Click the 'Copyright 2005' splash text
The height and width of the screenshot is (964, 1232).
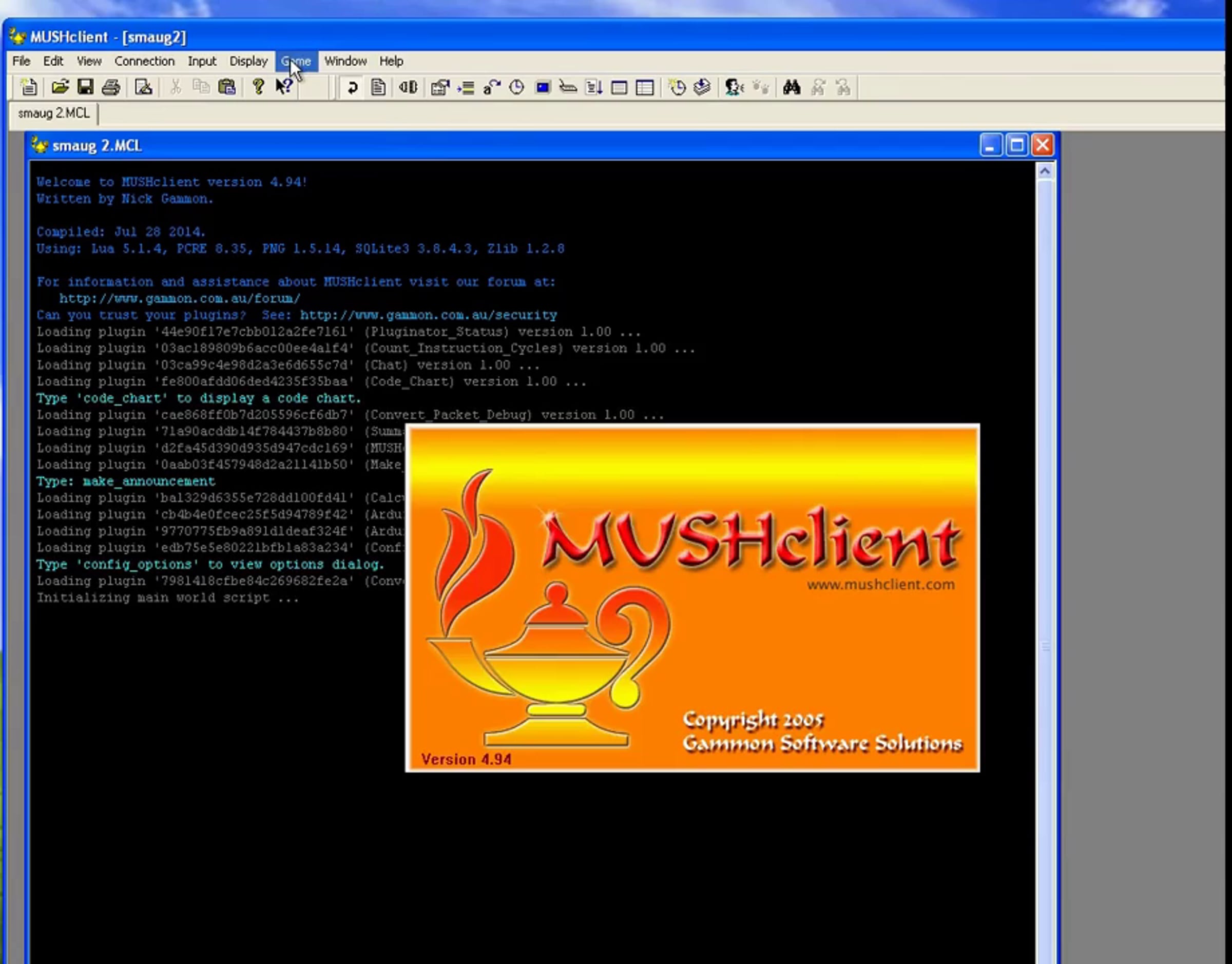[753, 720]
